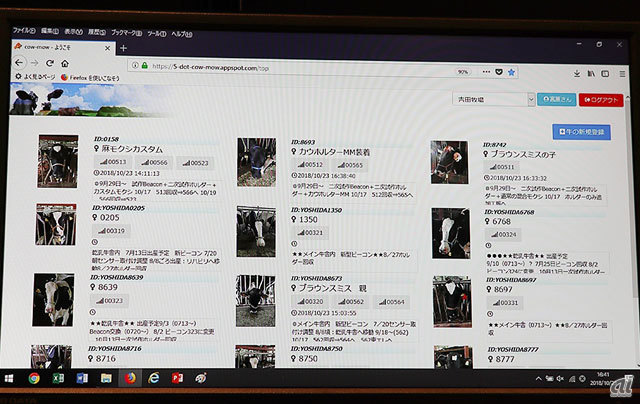The image size is (640, 404).
Task: Open the ツール menu
Action: coord(157,33)
